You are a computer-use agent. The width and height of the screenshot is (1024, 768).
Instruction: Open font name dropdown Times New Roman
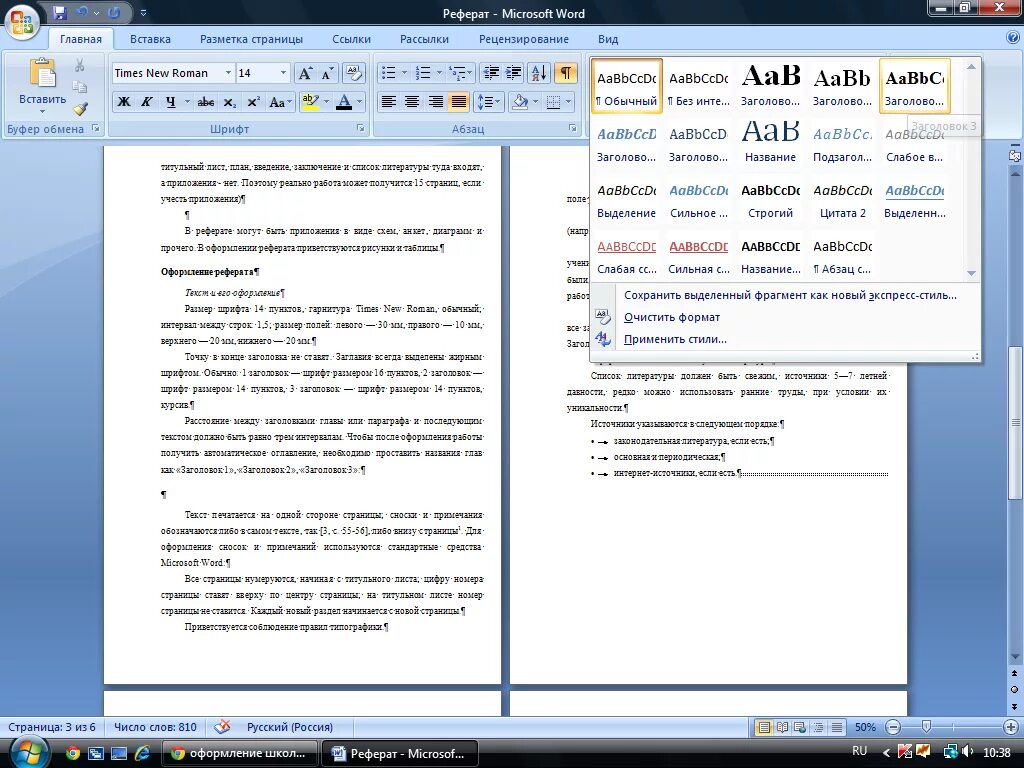point(228,73)
